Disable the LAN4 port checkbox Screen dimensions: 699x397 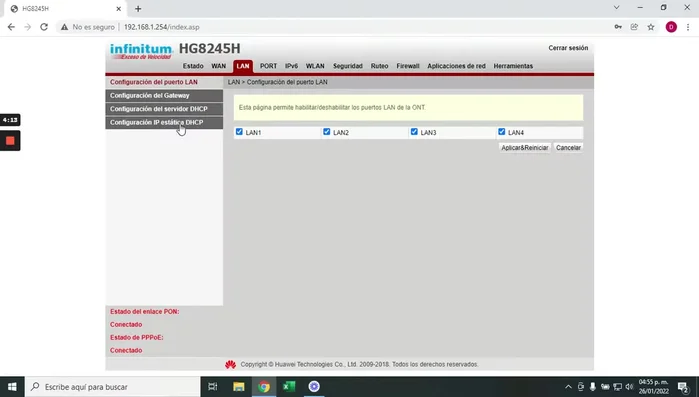click(501, 131)
